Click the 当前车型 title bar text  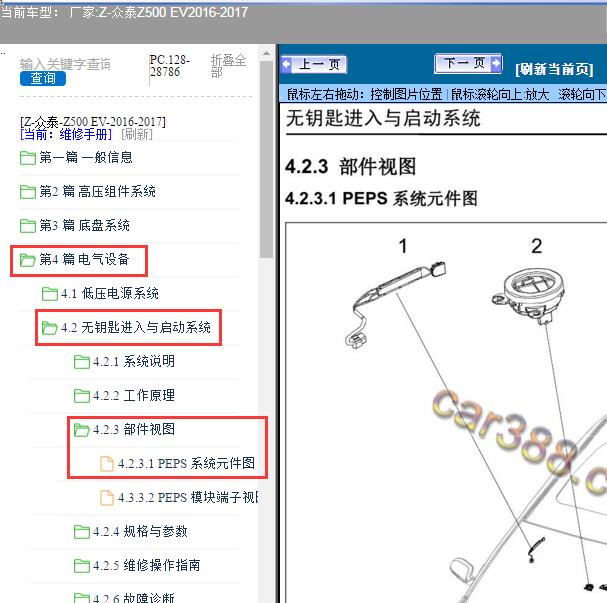pos(124,12)
